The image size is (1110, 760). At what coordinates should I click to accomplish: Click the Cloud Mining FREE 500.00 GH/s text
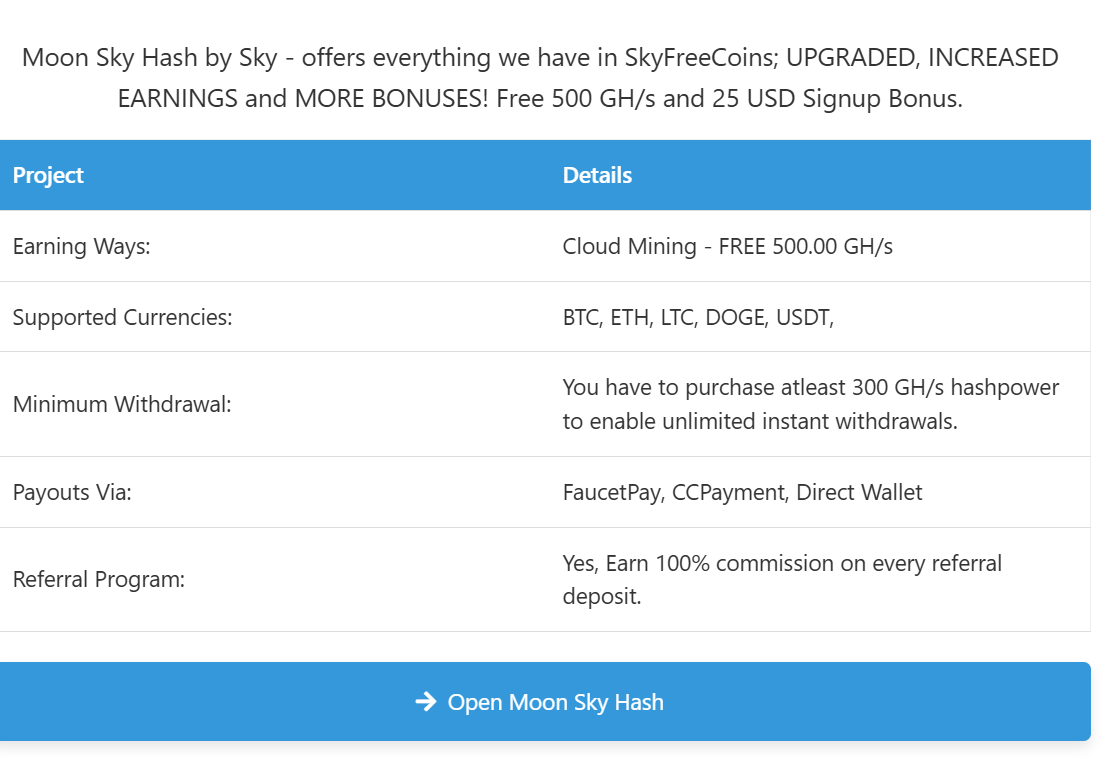(727, 246)
